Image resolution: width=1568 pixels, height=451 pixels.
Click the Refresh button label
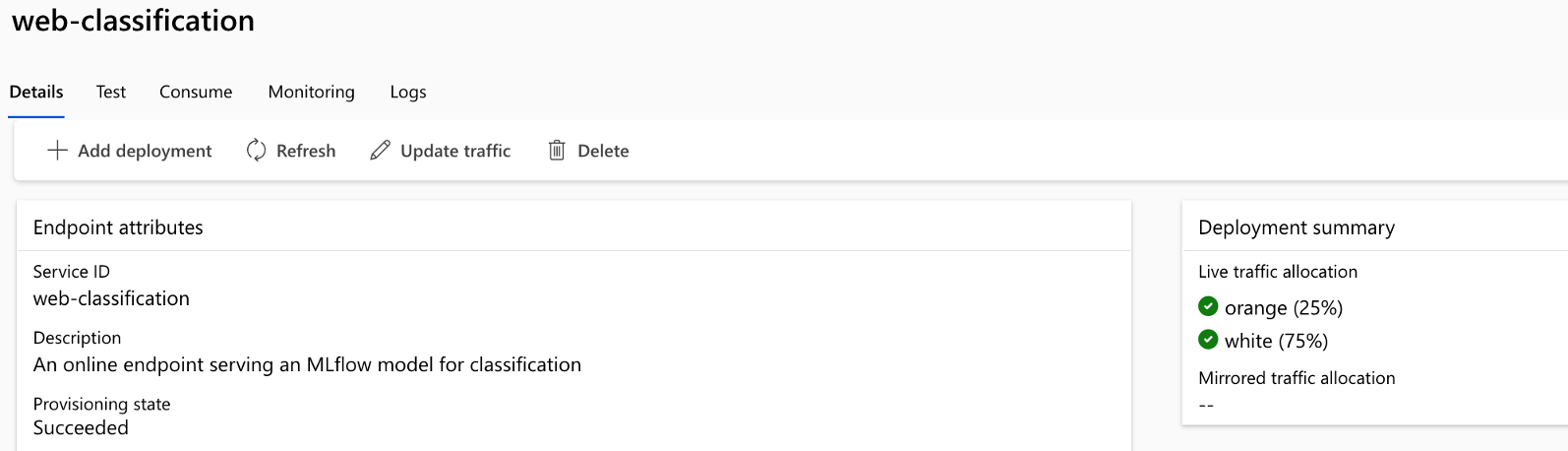tap(306, 151)
